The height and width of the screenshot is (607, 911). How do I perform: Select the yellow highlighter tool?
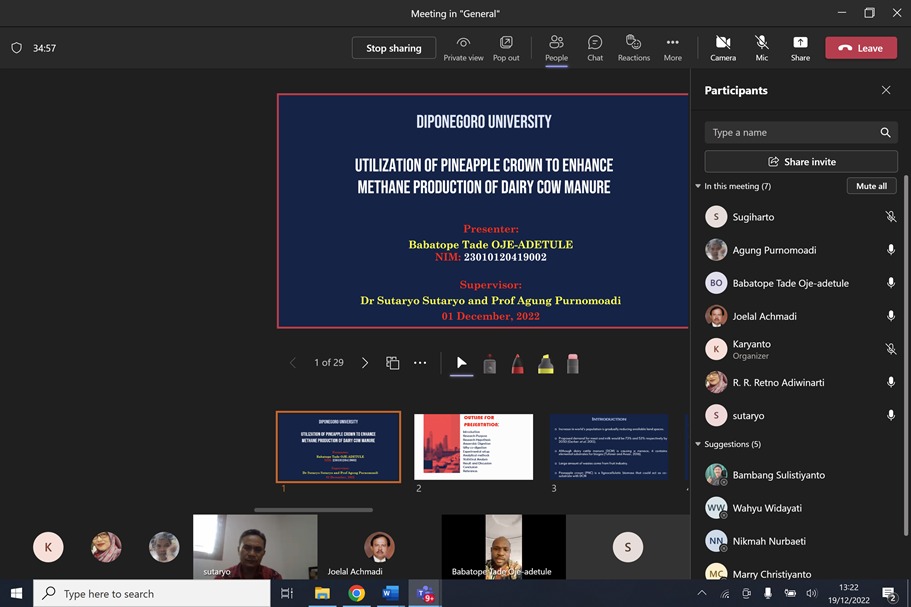(545, 363)
